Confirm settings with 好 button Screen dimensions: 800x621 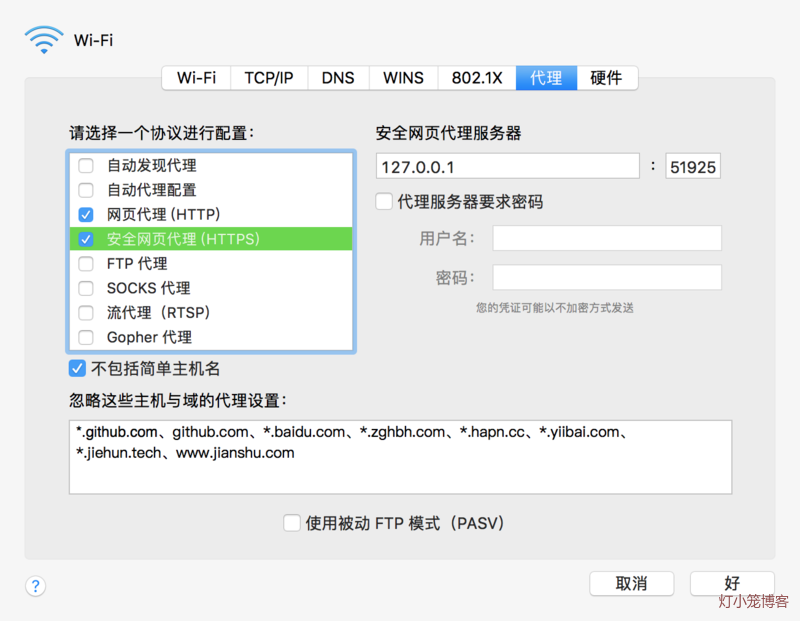pos(732,583)
